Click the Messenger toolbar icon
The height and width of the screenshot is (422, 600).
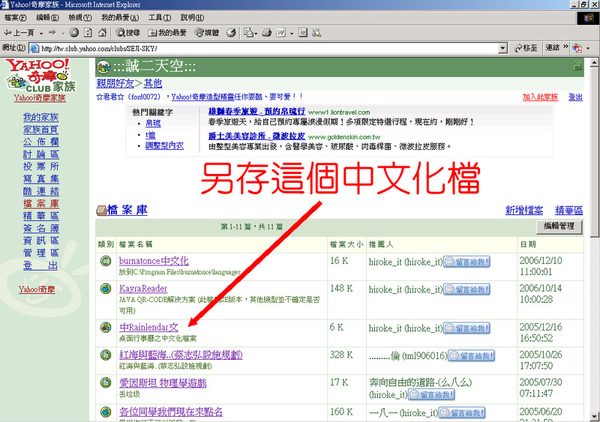[x=316, y=33]
